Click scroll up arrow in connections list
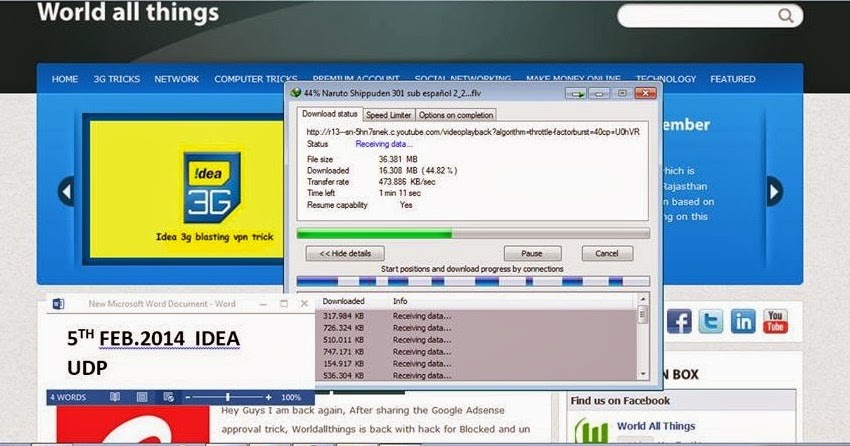 click(x=643, y=299)
